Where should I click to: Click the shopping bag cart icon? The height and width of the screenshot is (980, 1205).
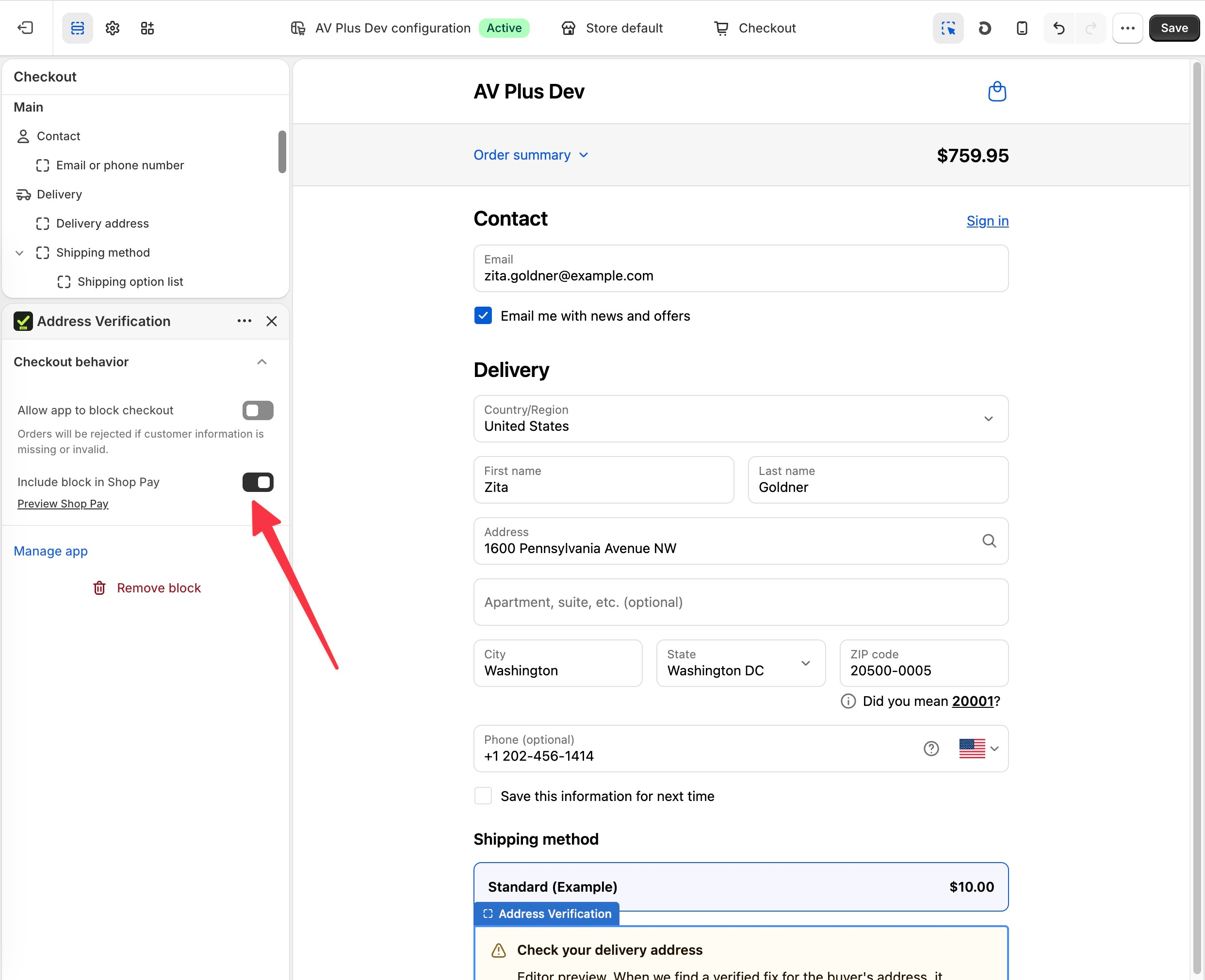(x=997, y=92)
